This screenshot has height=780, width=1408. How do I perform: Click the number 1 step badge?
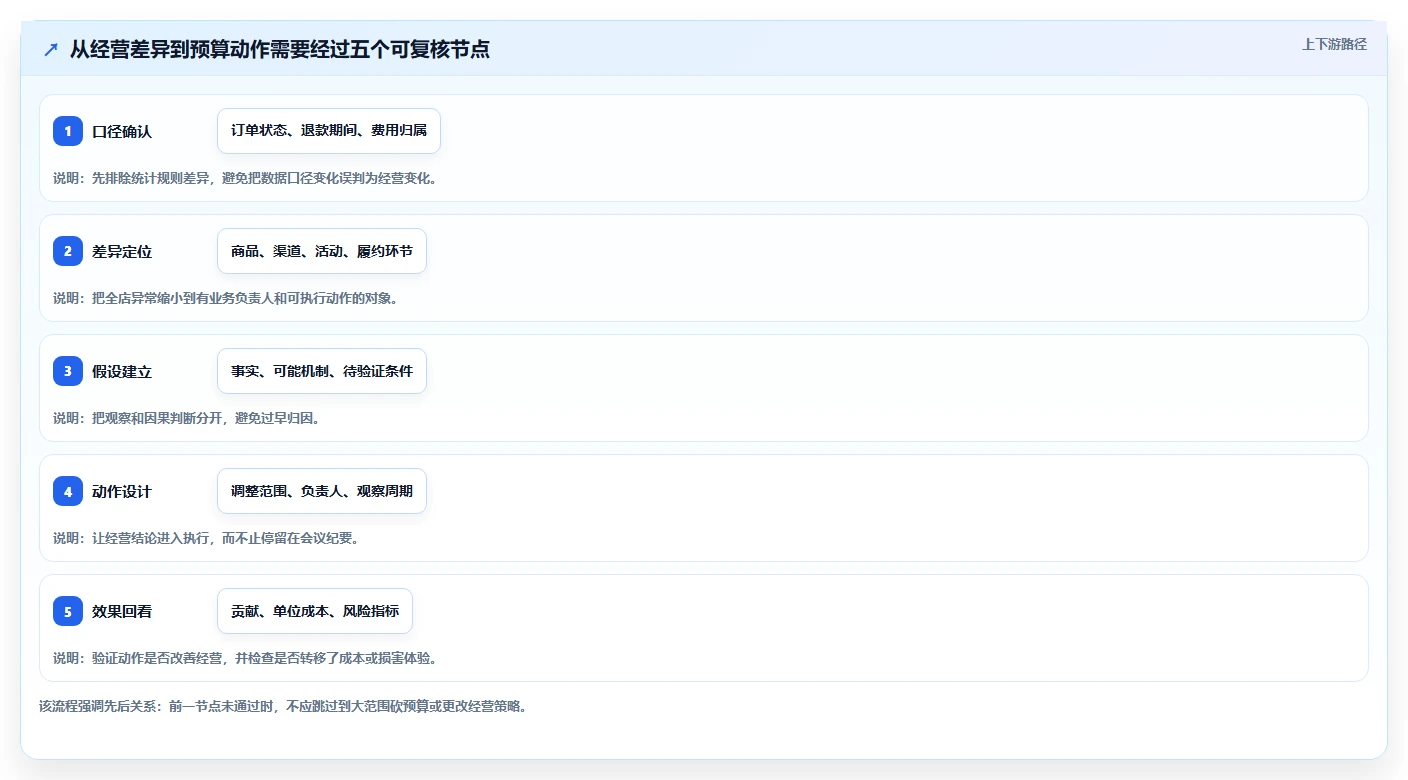point(68,131)
